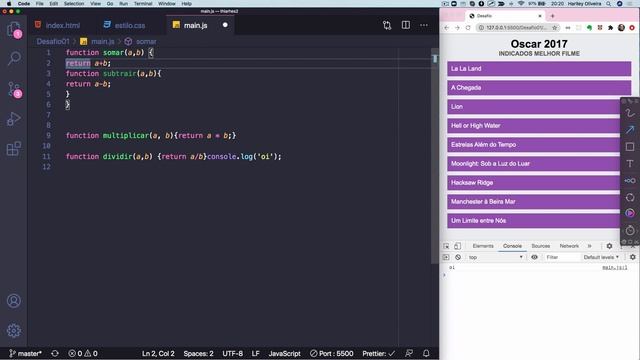Select the main.js editor tab
Viewport: 640px width, 360px height.
tap(196, 25)
